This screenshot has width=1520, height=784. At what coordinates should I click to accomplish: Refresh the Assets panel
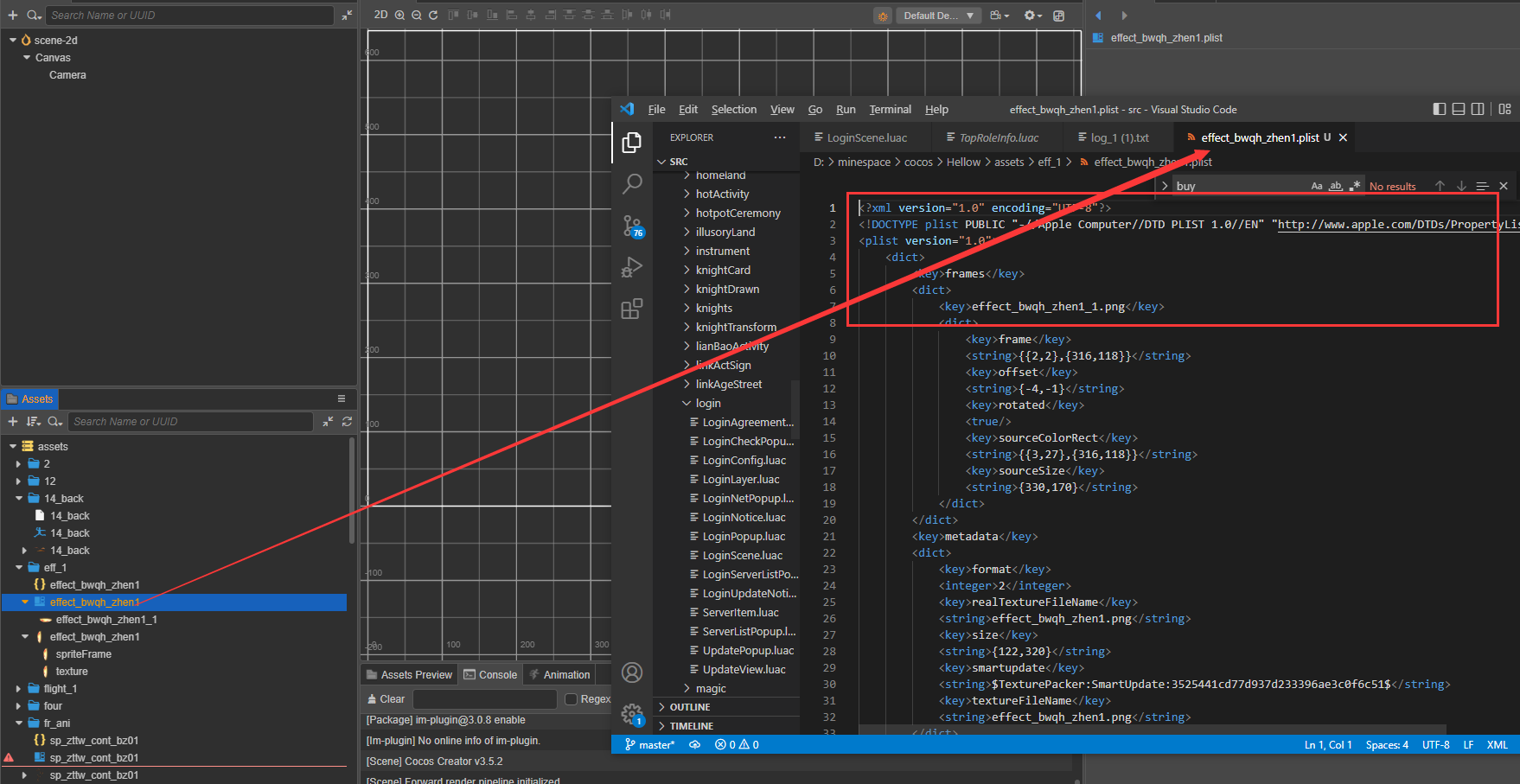coord(347,422)
